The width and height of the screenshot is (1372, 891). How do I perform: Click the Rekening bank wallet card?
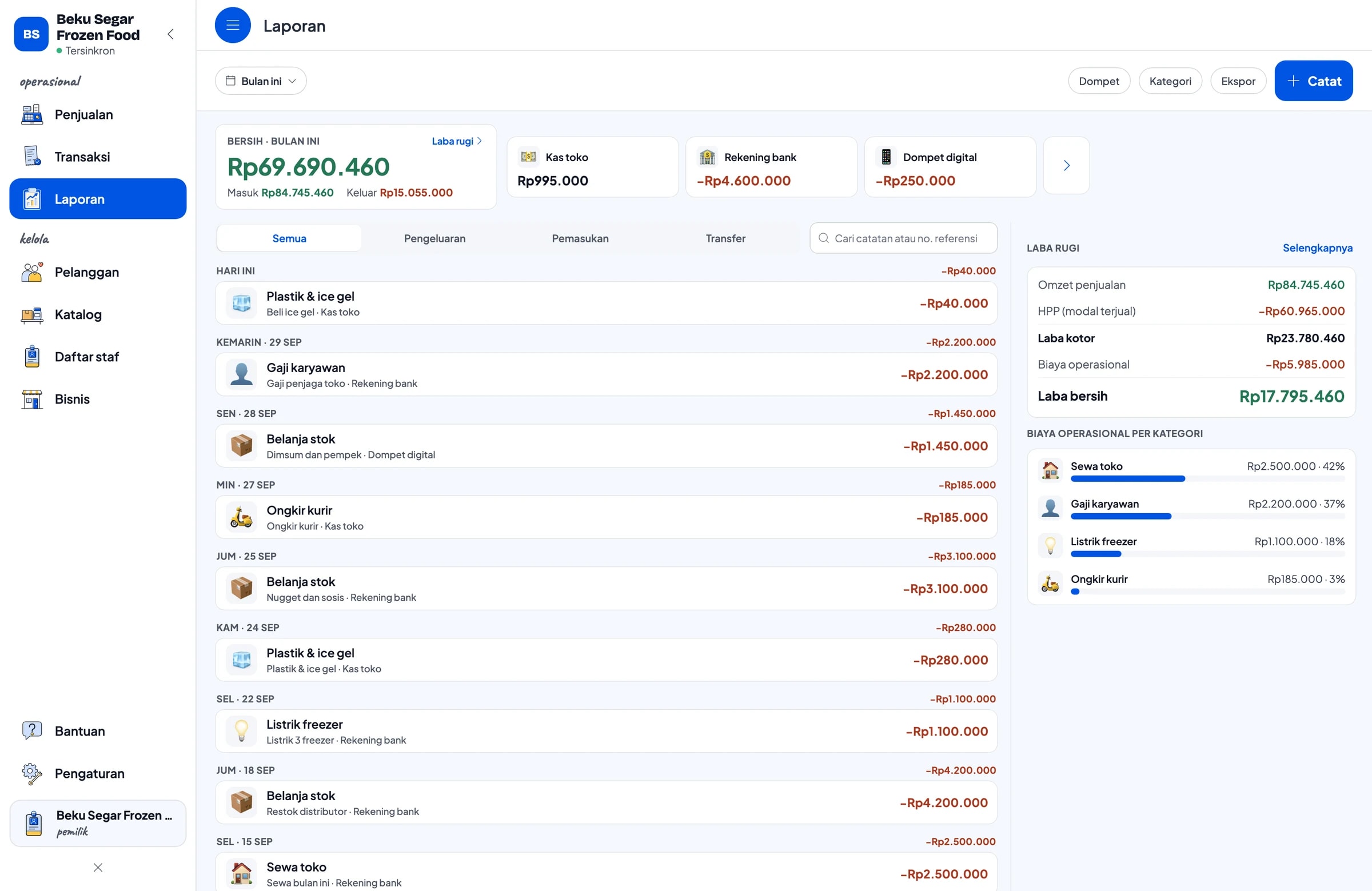pyautogui.click(x=771, y=167)
